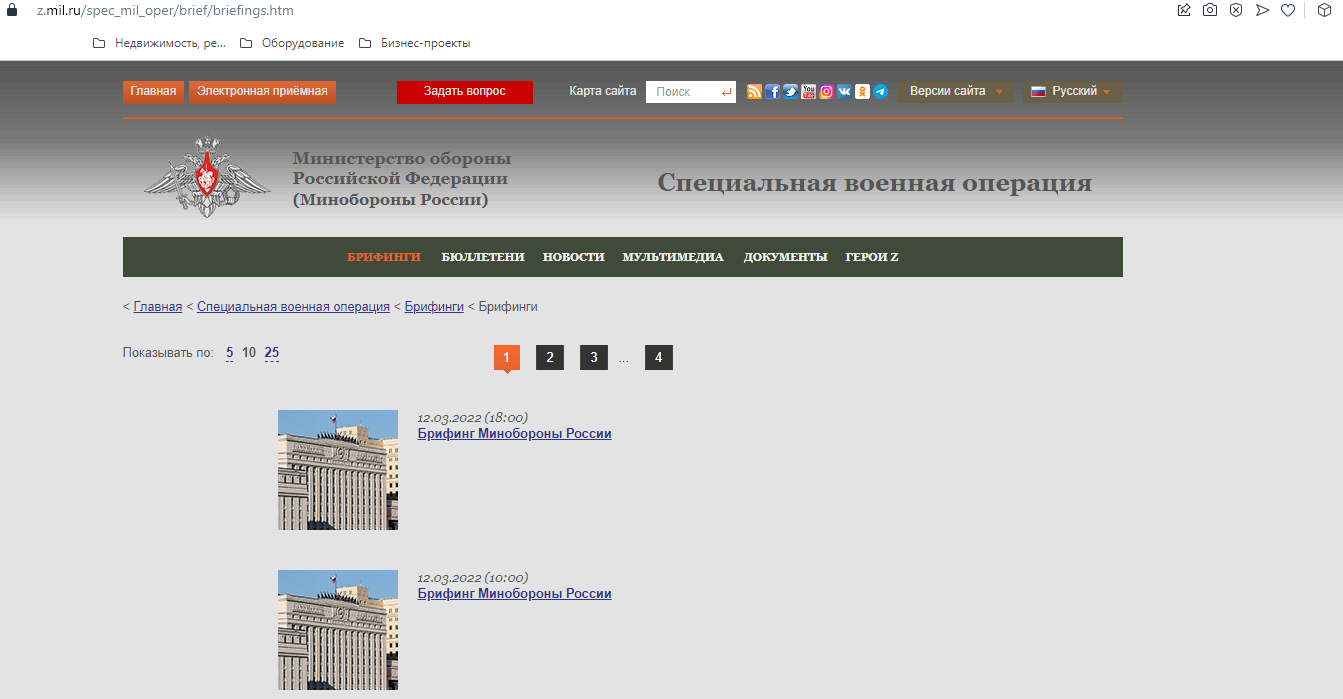Switch to the БЮЛЛЕТЕНИ section
Image resolution: width=1343 pixels, height=699 pixels.
point(483,256)
